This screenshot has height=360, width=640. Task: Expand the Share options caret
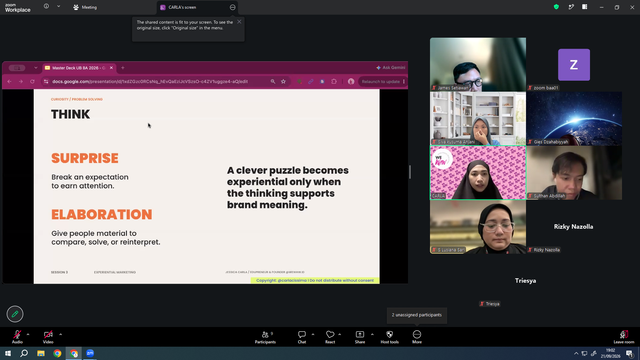click(x=372, y=334)
